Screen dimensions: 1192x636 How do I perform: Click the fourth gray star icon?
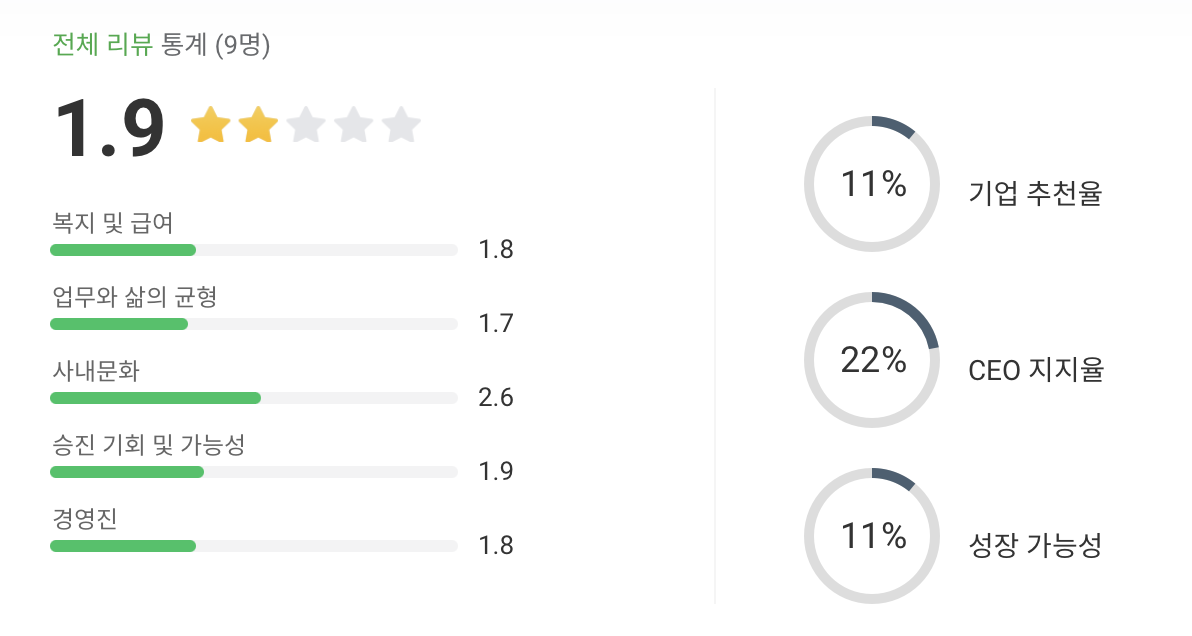(353, 125)
